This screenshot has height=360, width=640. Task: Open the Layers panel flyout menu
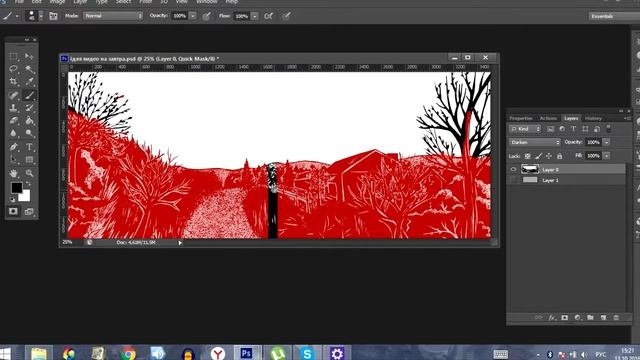626,118
